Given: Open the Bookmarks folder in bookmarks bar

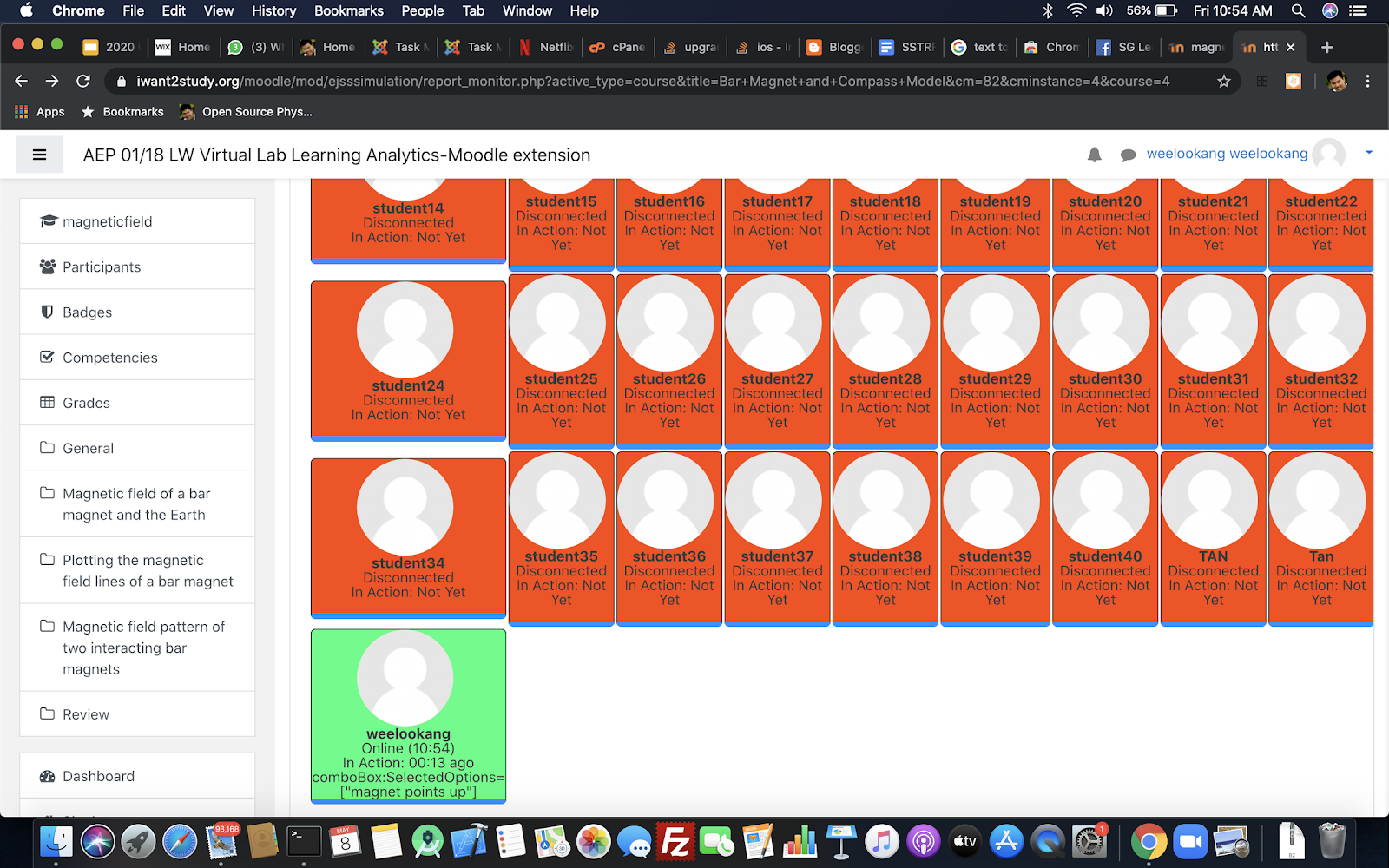Looking at the screenshot, I should [x=122, y=111].
